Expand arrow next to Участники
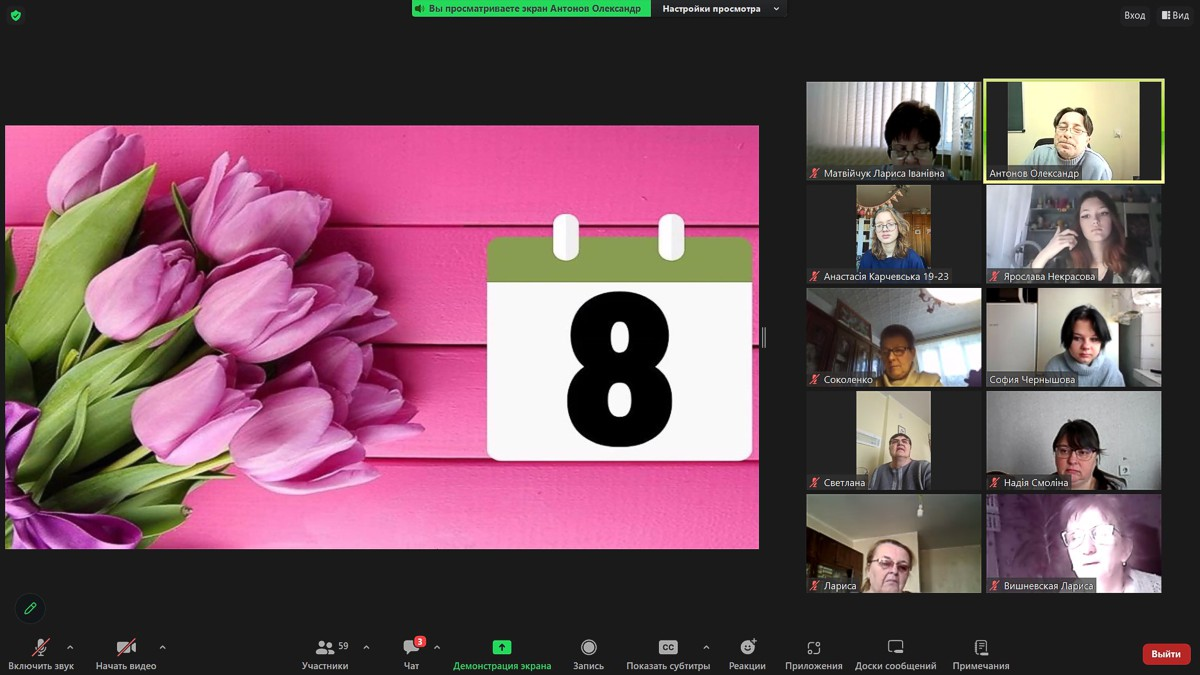This screenshot has height=675, width=1200. tap(366, 648)
